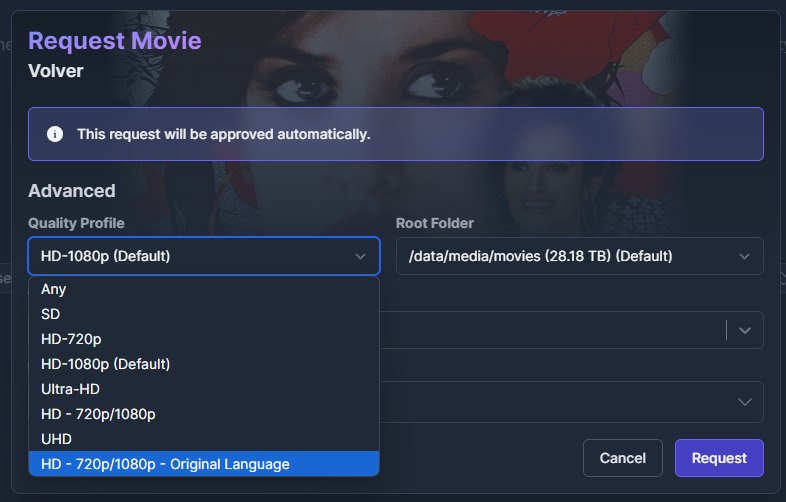Viewport: 786px width, 502px height.
Task: Click the Request Movie heading
Action: pyautogui.click(x=115, y=41)
